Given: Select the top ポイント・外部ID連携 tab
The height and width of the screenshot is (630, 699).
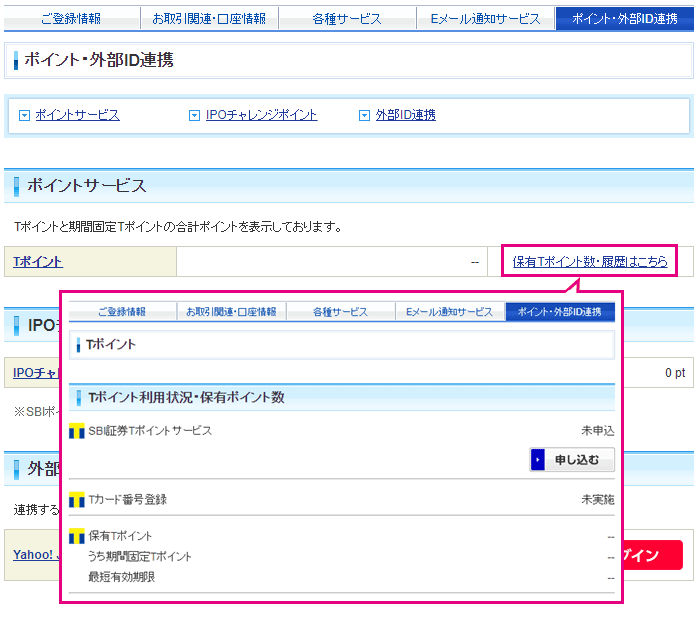Looking at the screenshot, I should 624,19.
